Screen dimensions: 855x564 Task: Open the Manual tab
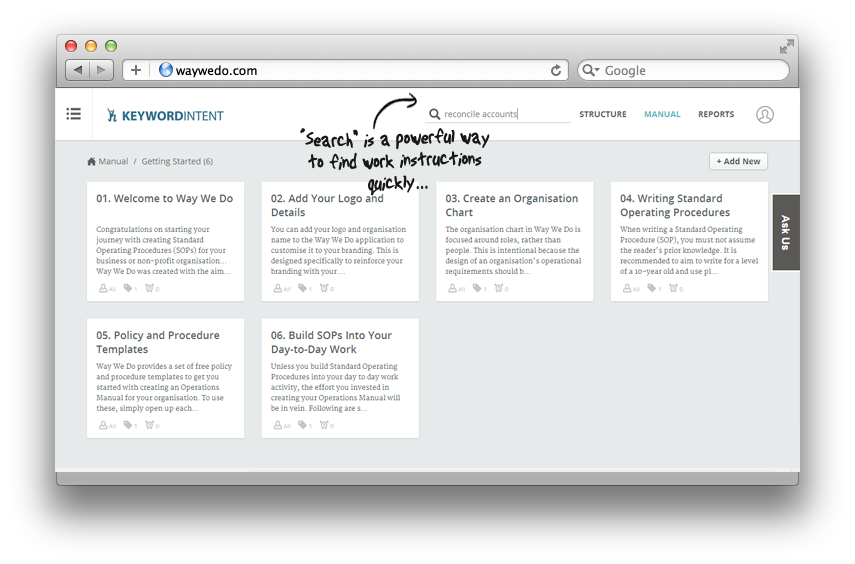tap(662, 114)
